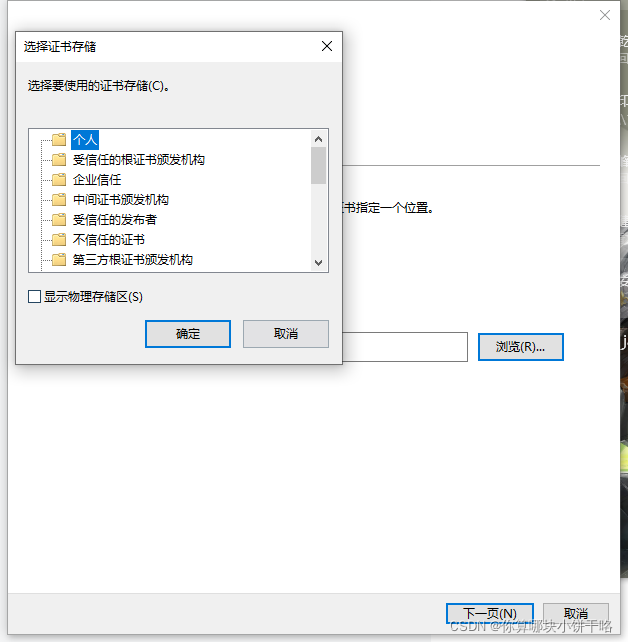Proceed with the 下一页(N) button

(x=490, y=613)
